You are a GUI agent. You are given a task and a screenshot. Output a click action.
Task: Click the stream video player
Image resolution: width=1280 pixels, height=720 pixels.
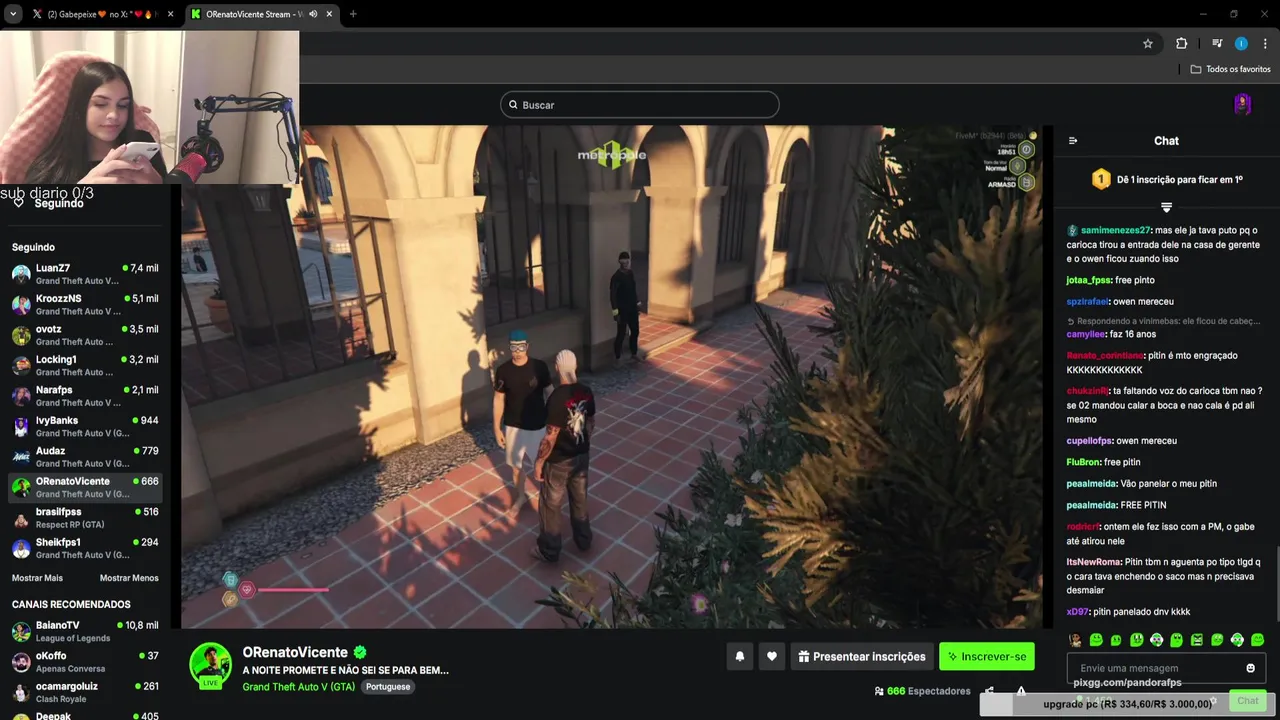point(611,376)
